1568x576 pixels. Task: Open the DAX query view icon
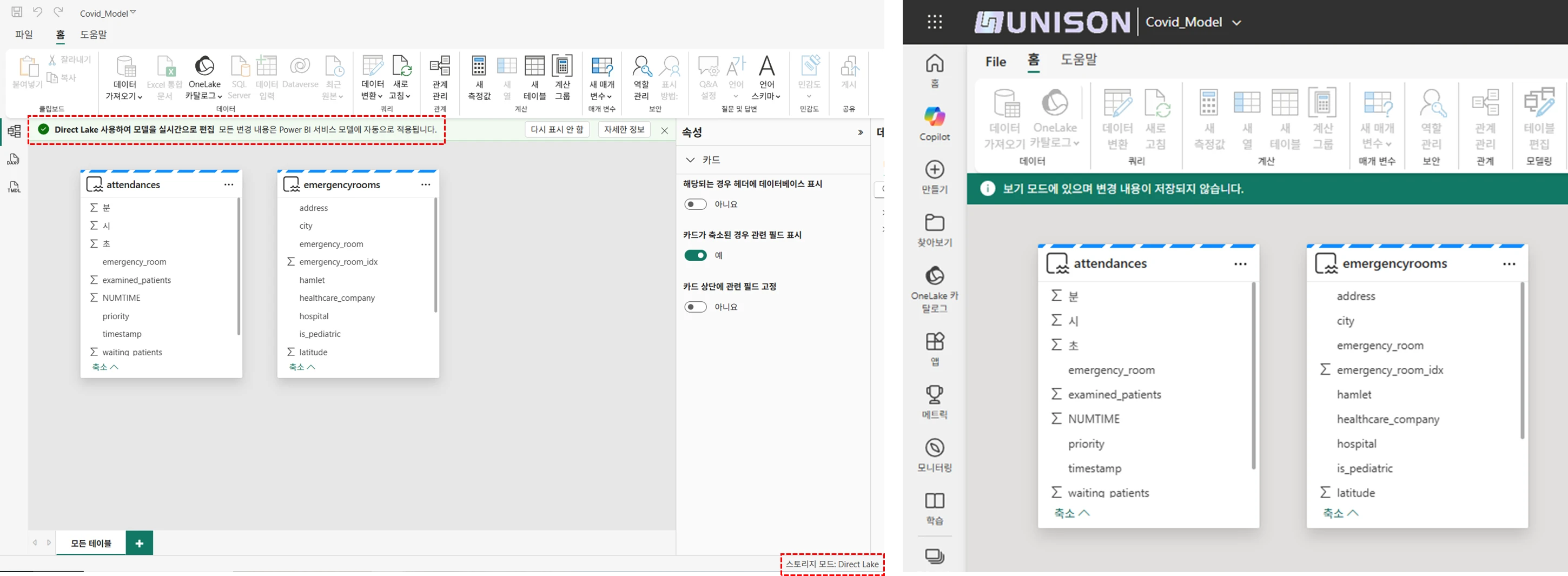click(14, 160)
